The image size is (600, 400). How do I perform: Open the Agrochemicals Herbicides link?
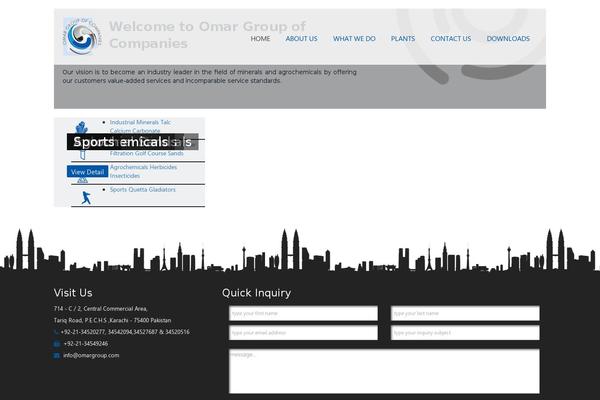click(143, 167)
